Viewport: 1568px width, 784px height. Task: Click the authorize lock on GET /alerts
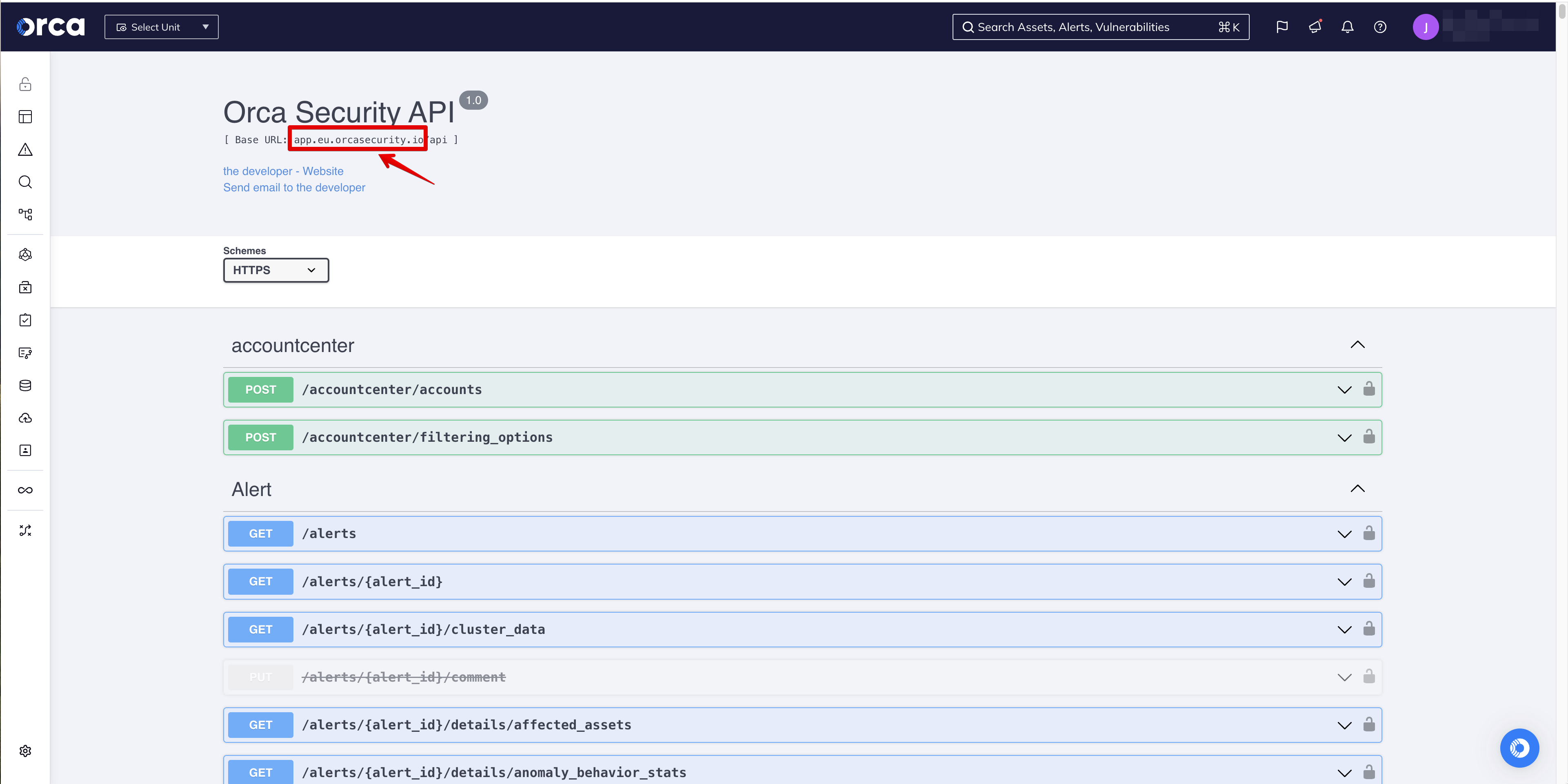(1369, 534)
